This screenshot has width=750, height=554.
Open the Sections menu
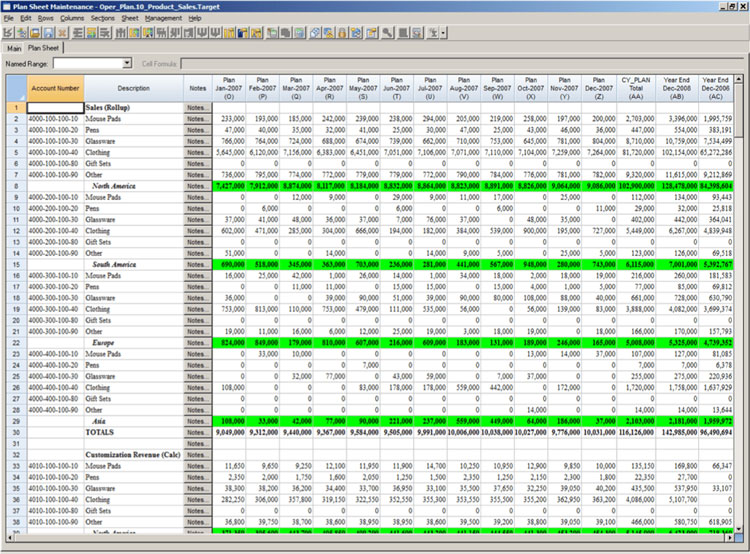pos(102,18)
